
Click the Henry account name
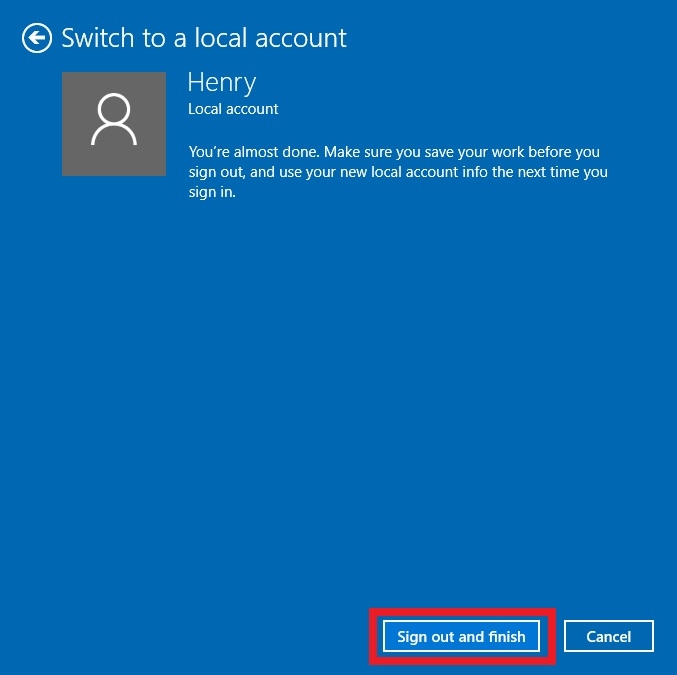point(222,82)
